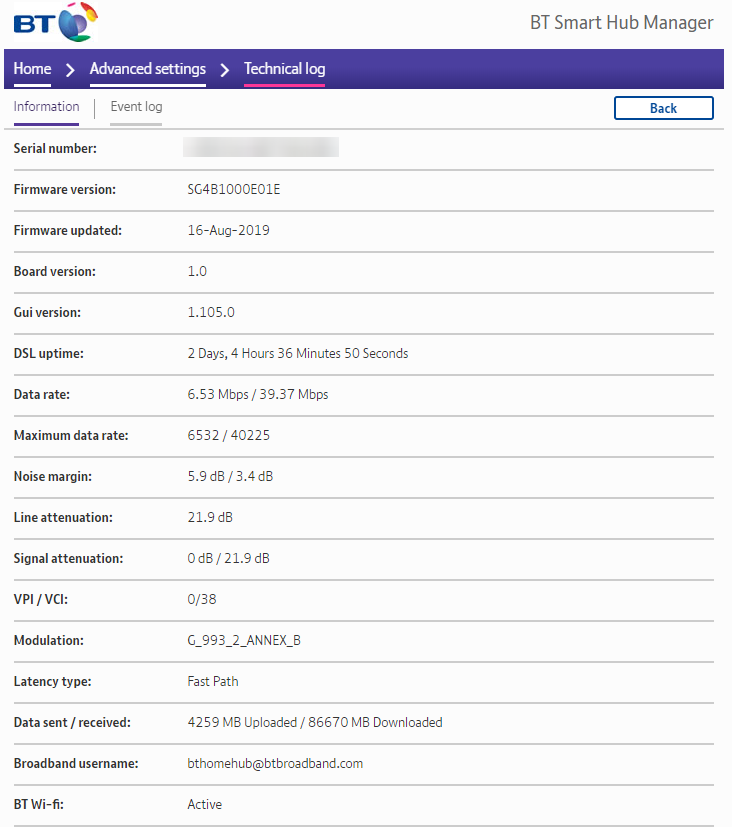Click the Gui version label
This screenshot has height=827, width=732.
coord(47,312)
